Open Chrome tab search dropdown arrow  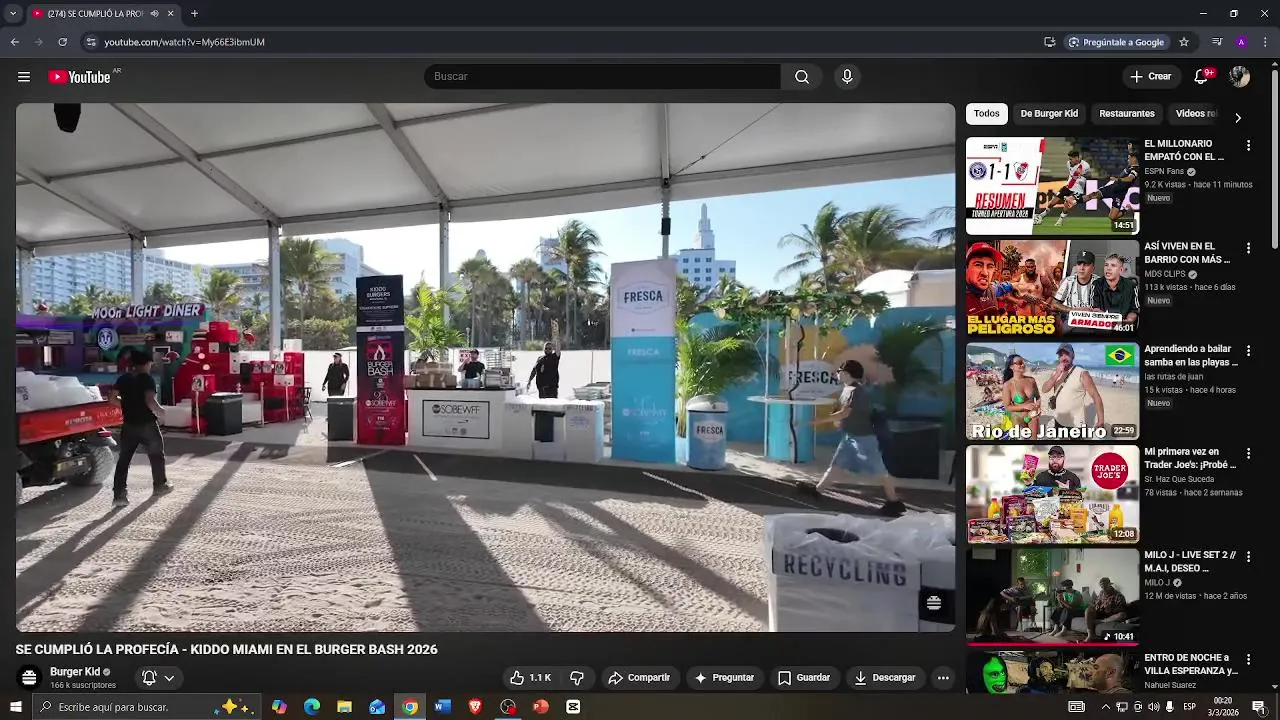point(13,14)
